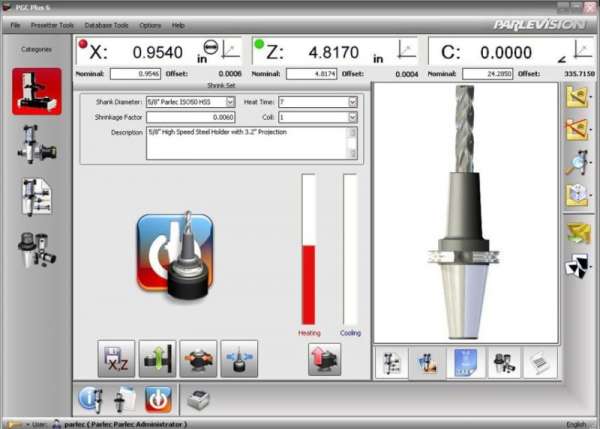The image size is (600, 429).
Task: Click the blue arrows tool rotate icon
Action: [239, 359]
